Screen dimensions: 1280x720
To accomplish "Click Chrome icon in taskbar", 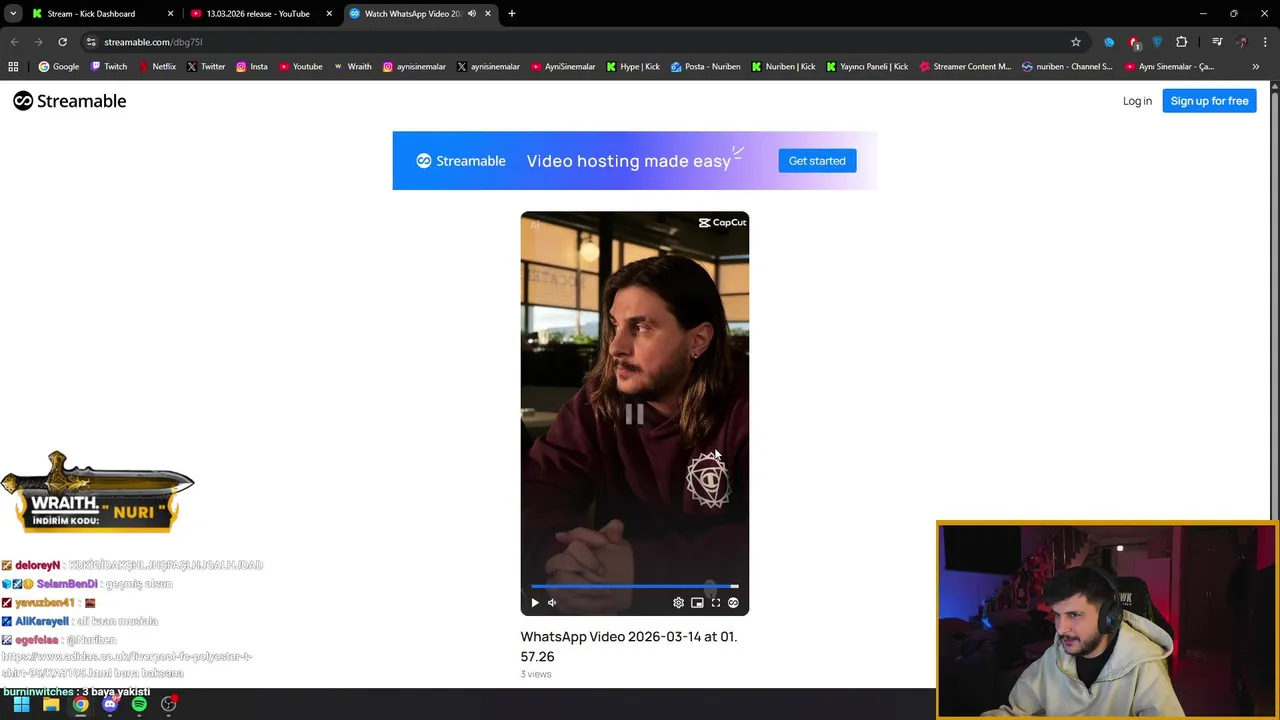I will pyautogui.click(x=80, y=705).
